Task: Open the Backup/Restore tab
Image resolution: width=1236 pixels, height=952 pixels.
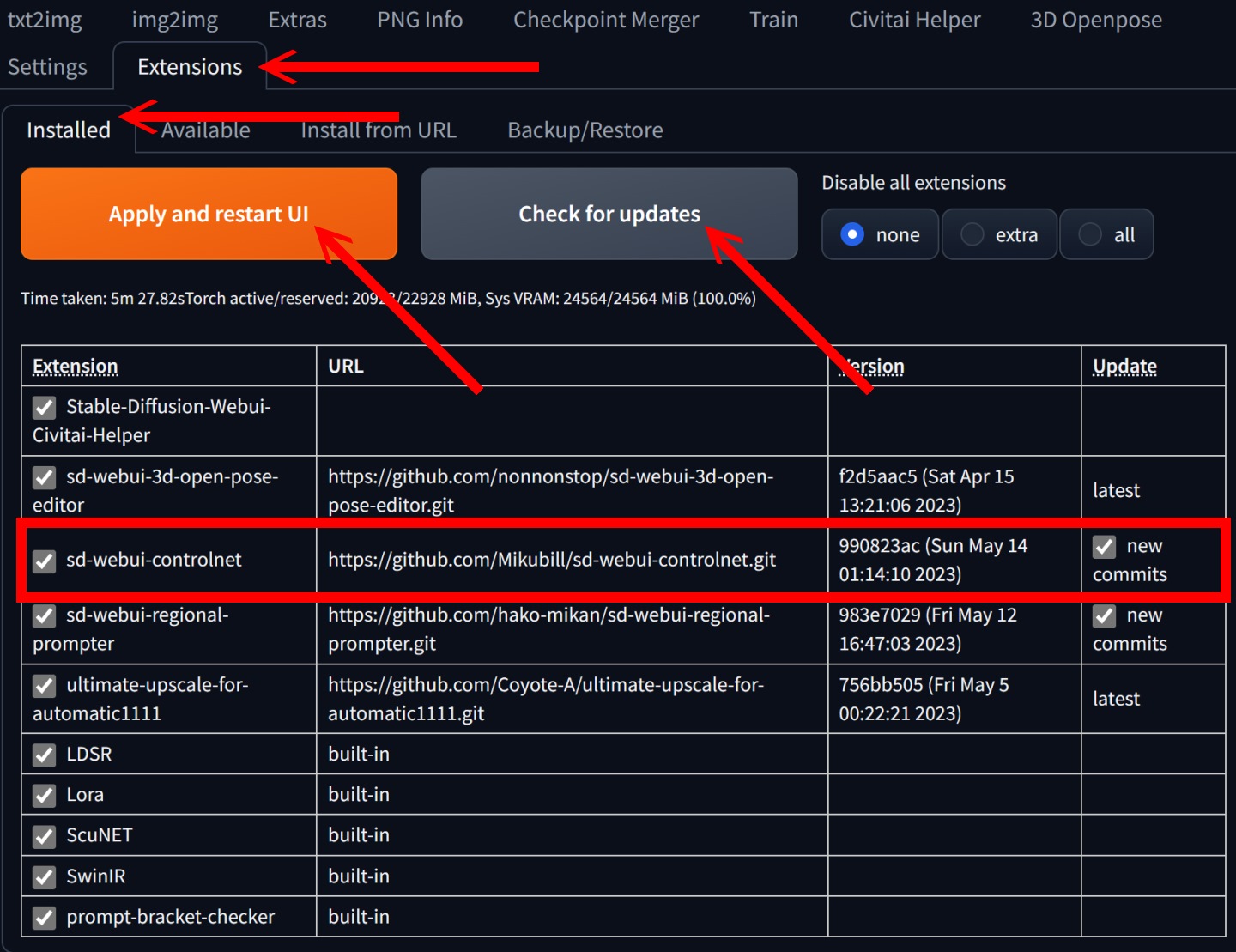Action: click(x=585, y=130)
